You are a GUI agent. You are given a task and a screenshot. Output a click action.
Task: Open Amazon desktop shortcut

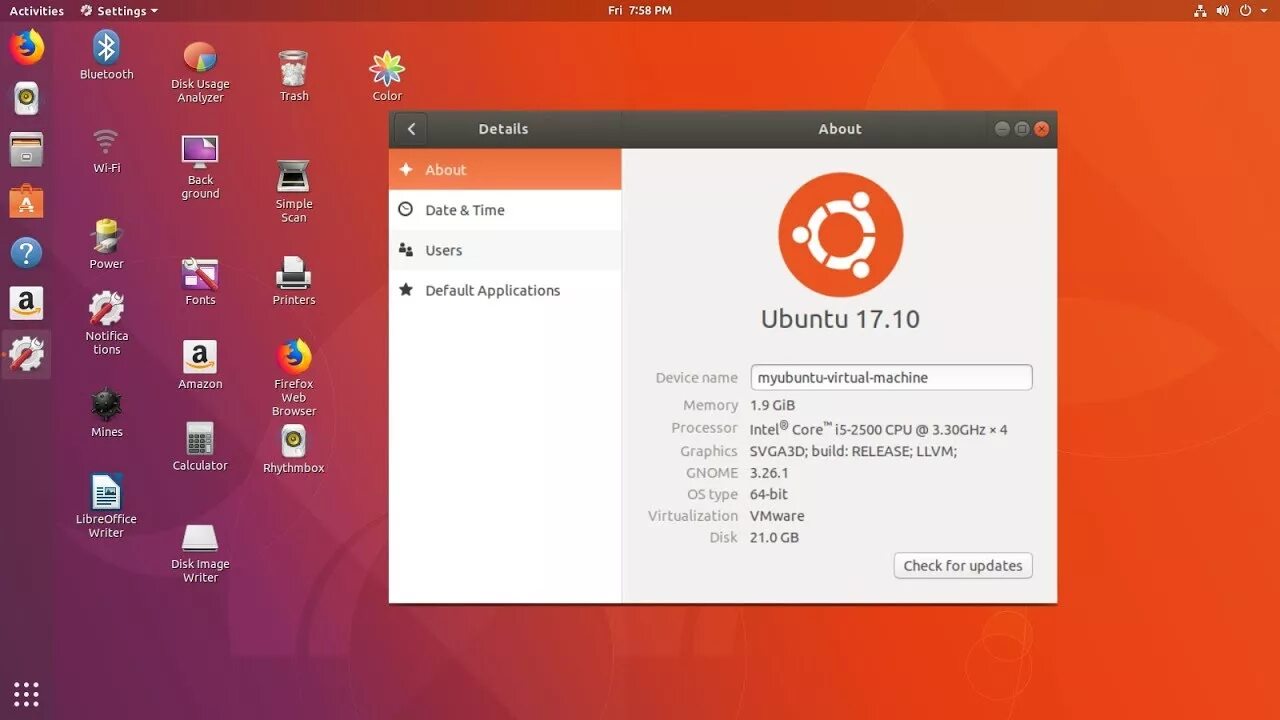(x=200, y=365)
